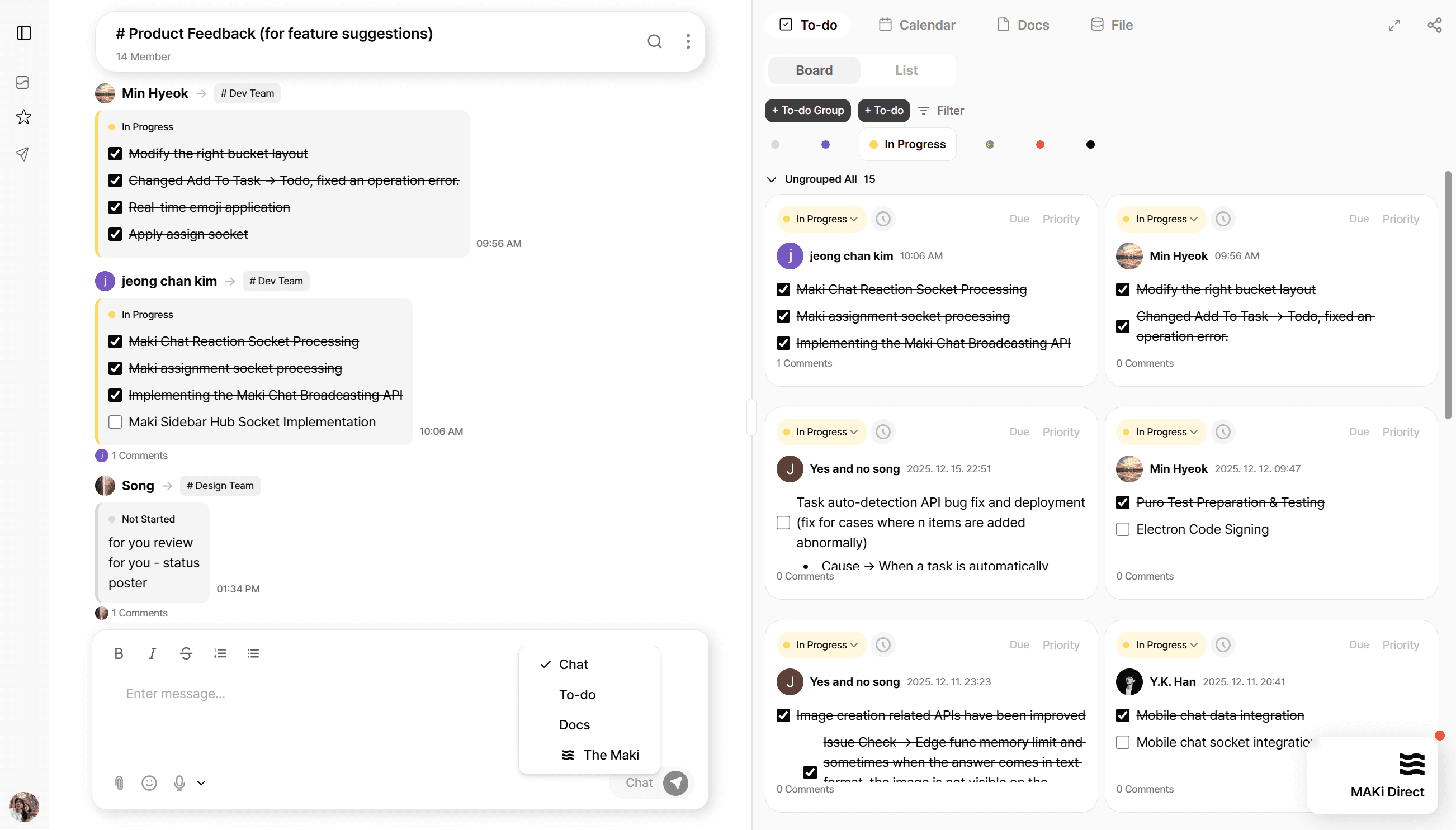The image size is (1456, 830).
Task: Open In Progress status dropdown on jeong chan kim card
Action: pos(821,219)
